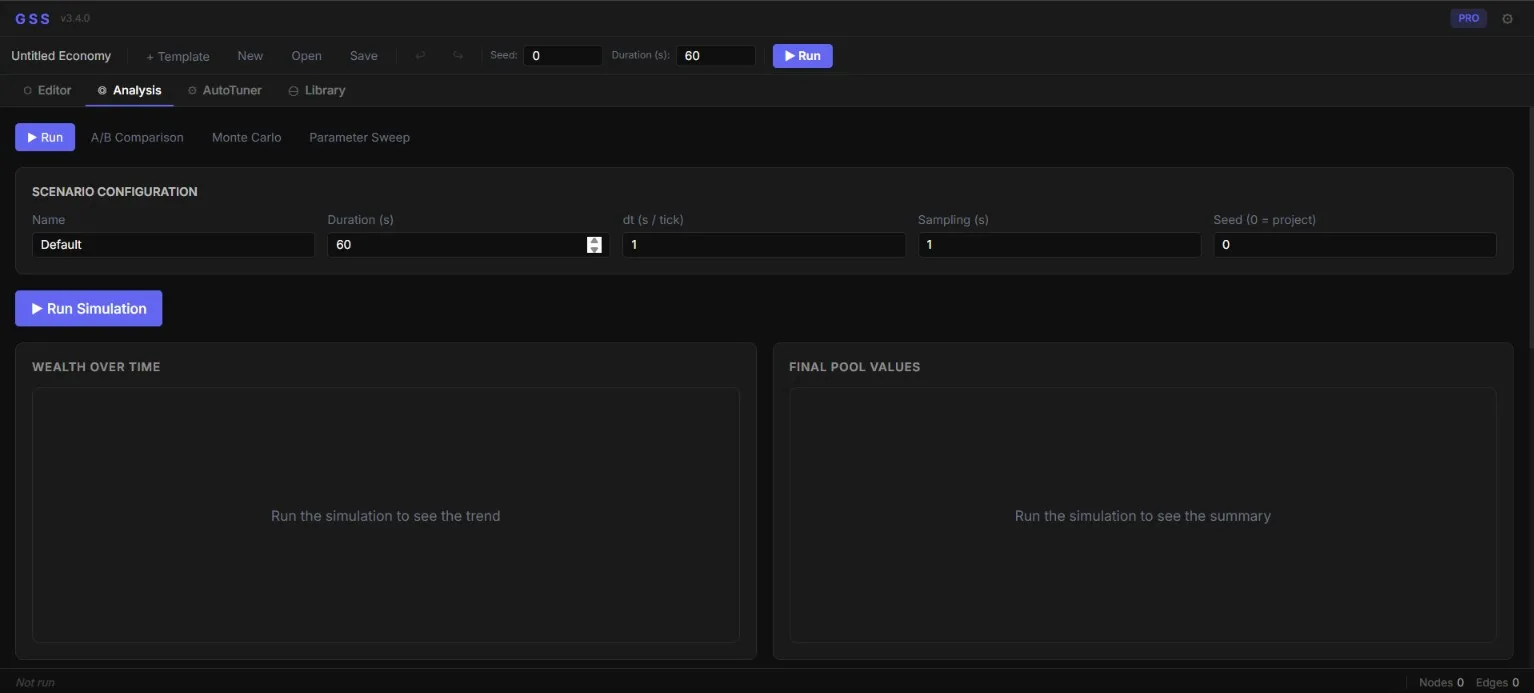1534x693 pixels.
Task: Decrease scenario duration with down stepper arrow
Action: click(595, 249)
